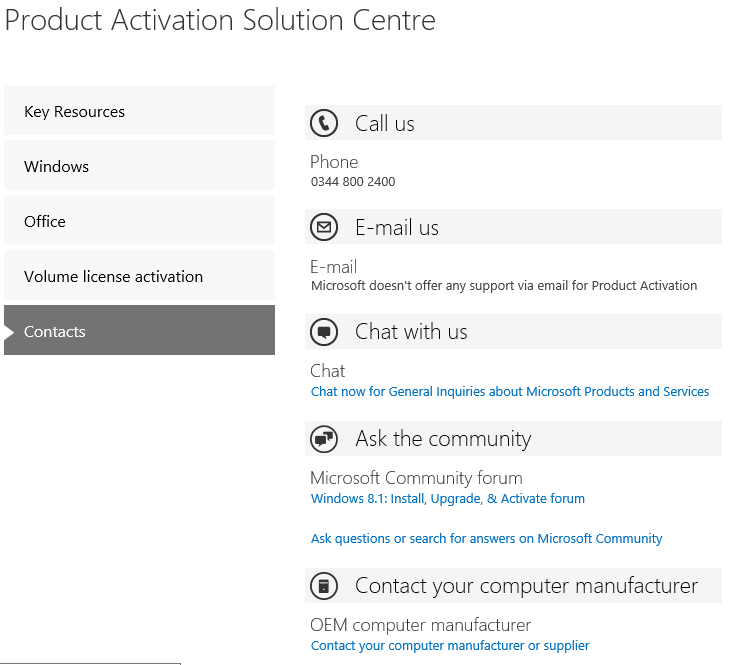
Task: Click the Contact your computer manufacturer header
Action: coord(513,585)
